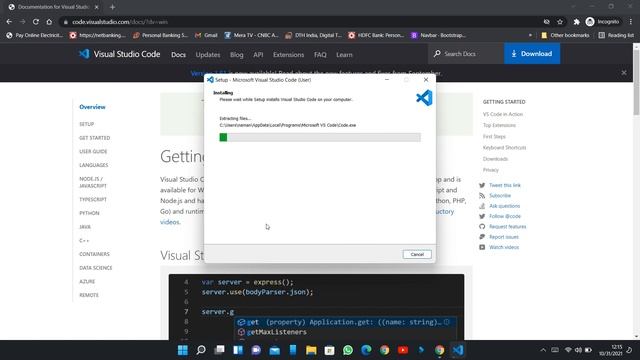This screenshot has height=360, width=640.
Task: Open taskbar search
Action: (x=201, y=350)
